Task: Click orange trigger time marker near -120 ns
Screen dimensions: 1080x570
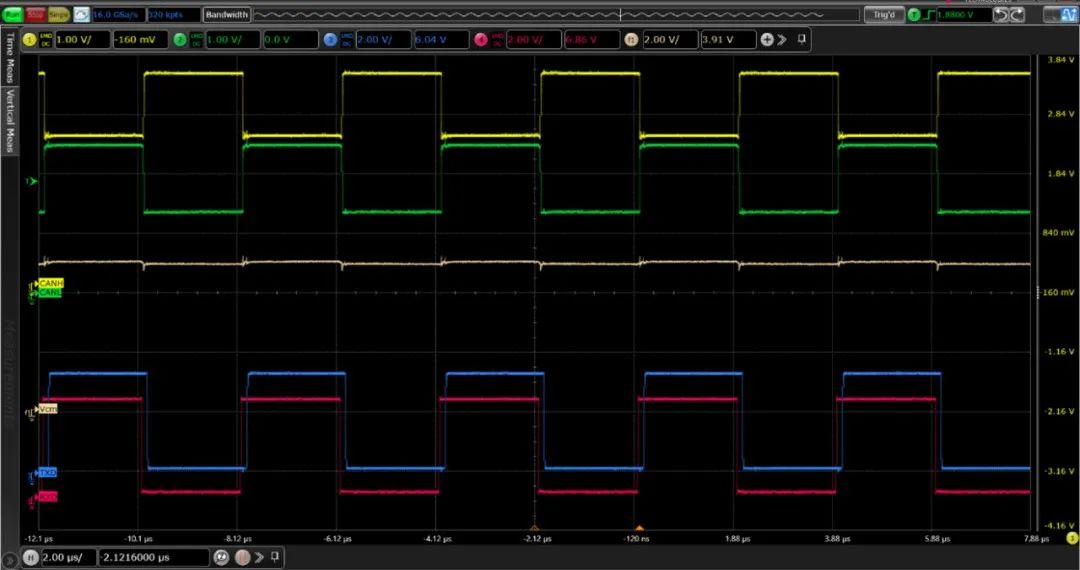Action: pos(639,529)
